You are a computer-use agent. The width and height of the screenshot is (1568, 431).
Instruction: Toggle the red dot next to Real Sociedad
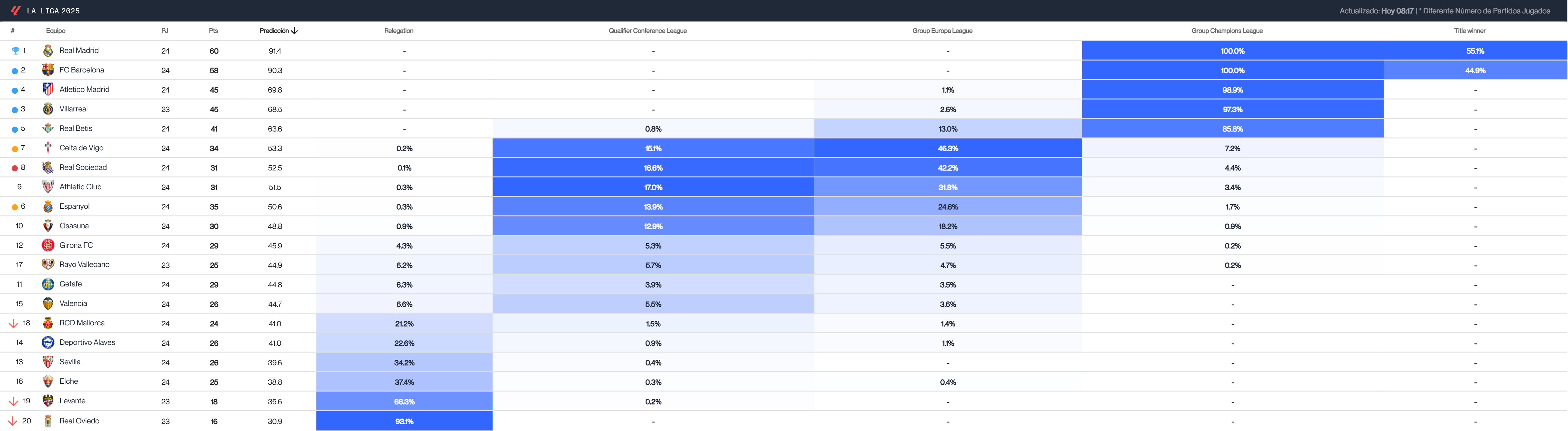14,167
